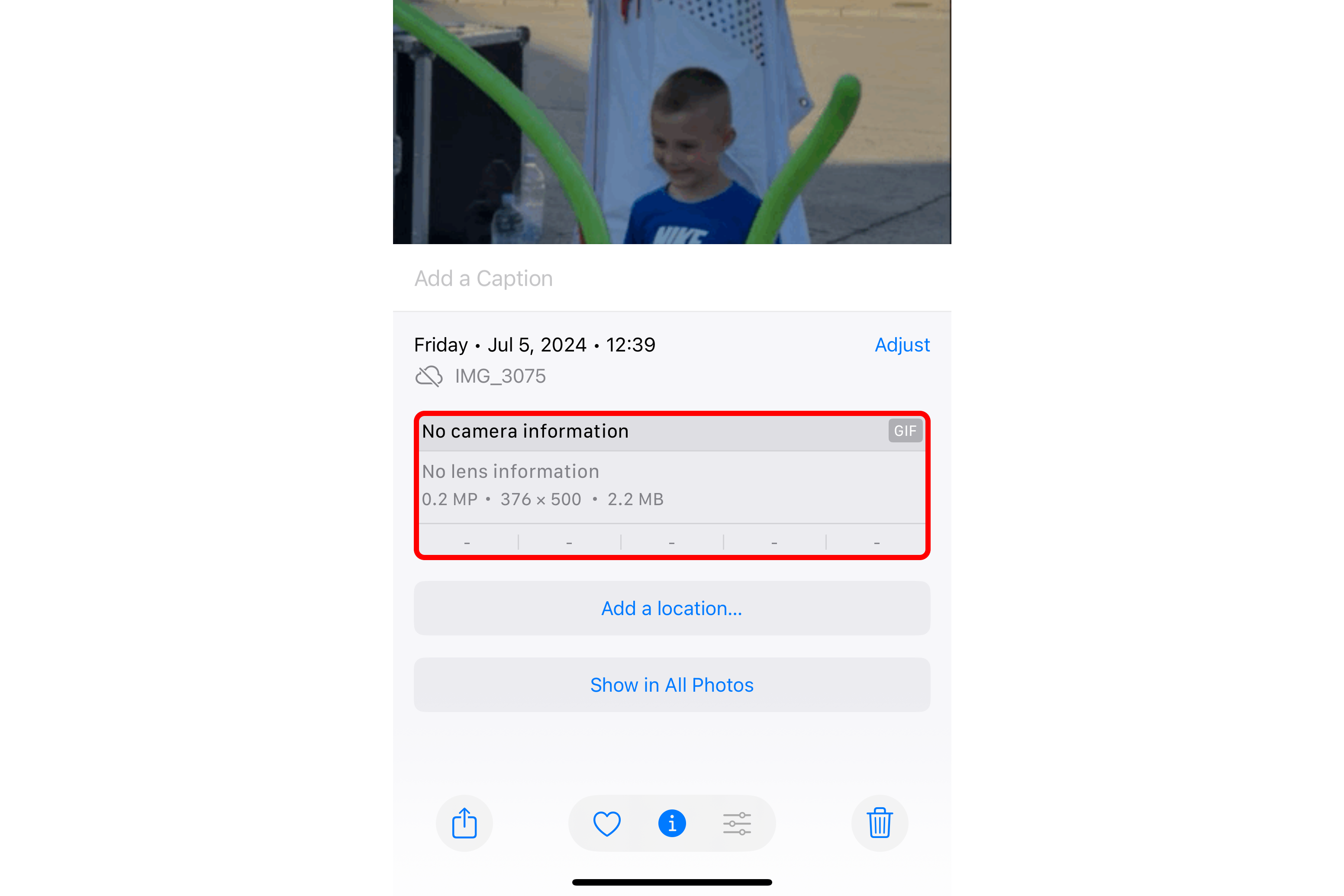Tap the Trash icon to delete photo
Viewport: 1344px width, 896px height.
[x=880, y=823]
